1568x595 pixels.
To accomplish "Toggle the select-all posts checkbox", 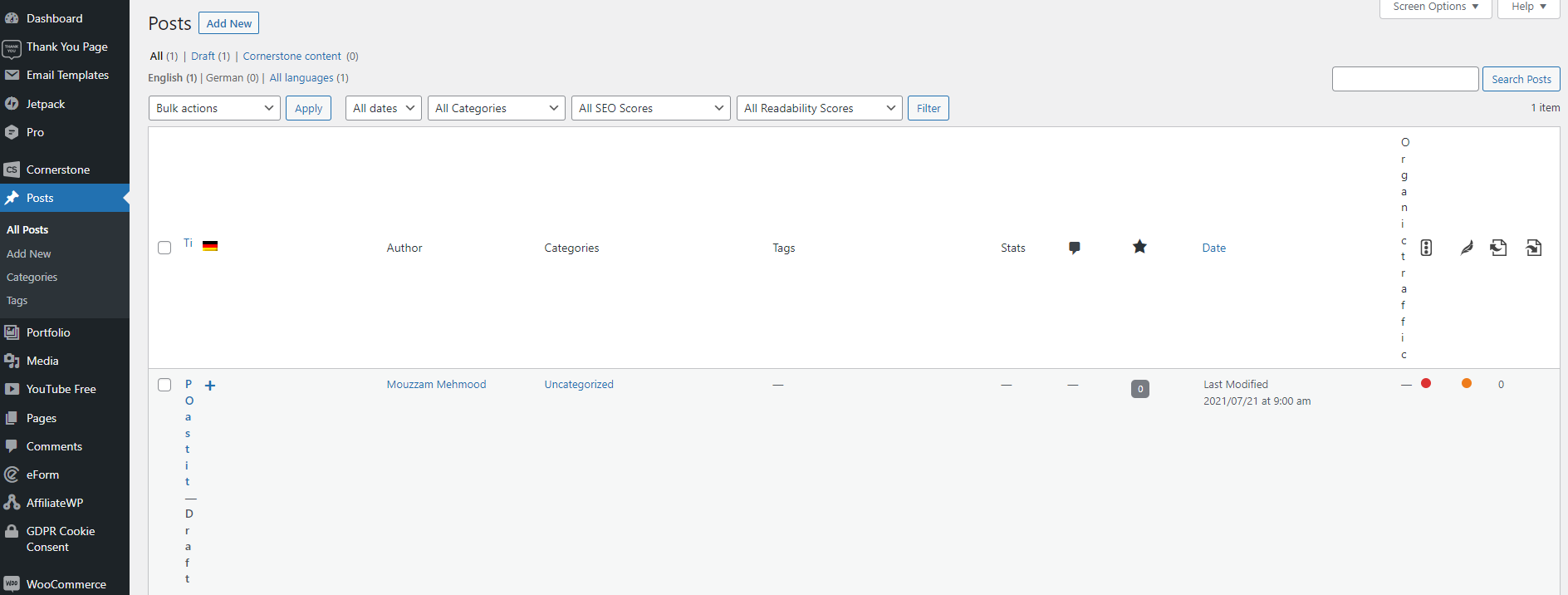I will 164,248.
